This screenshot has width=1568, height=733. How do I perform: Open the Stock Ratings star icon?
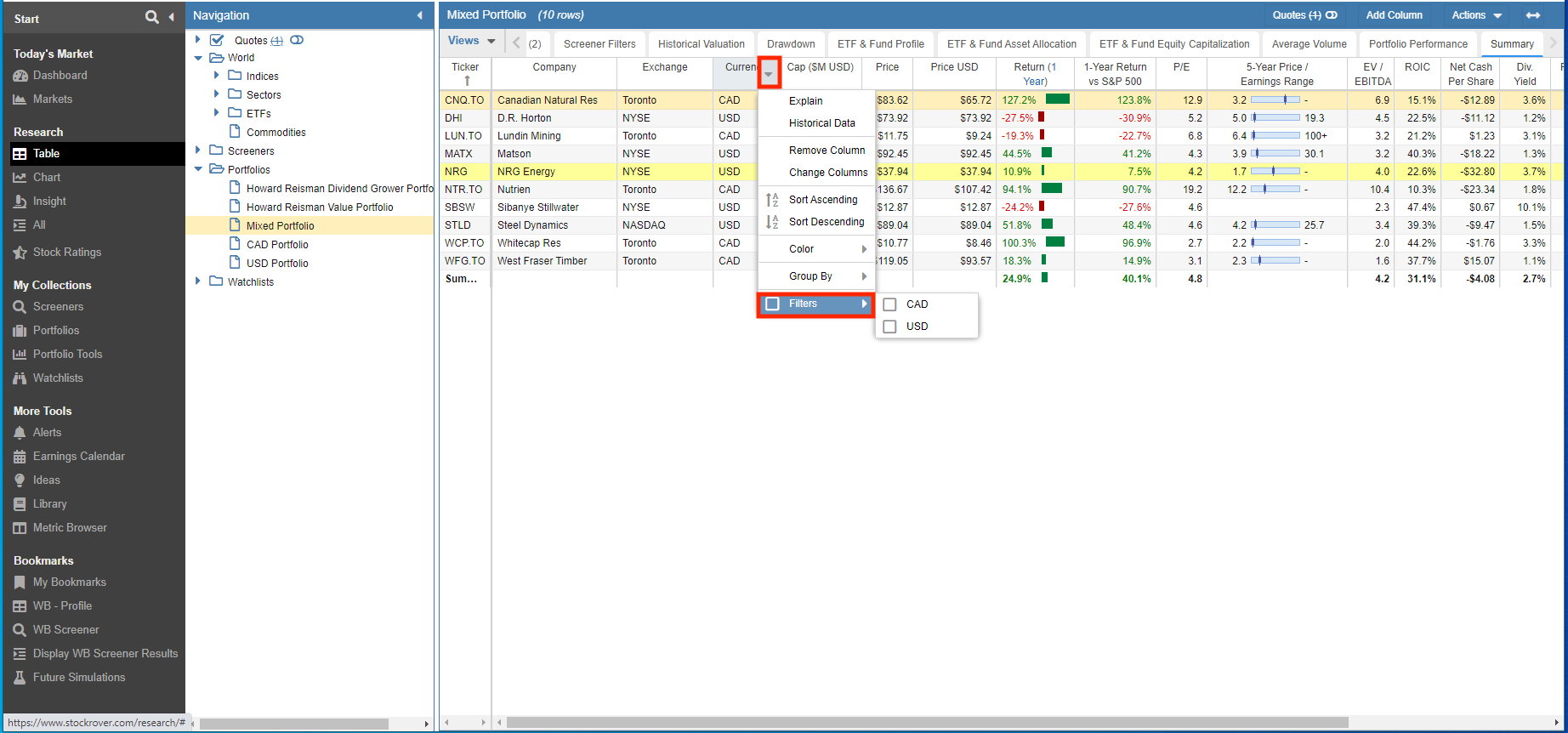pos(20,253)
